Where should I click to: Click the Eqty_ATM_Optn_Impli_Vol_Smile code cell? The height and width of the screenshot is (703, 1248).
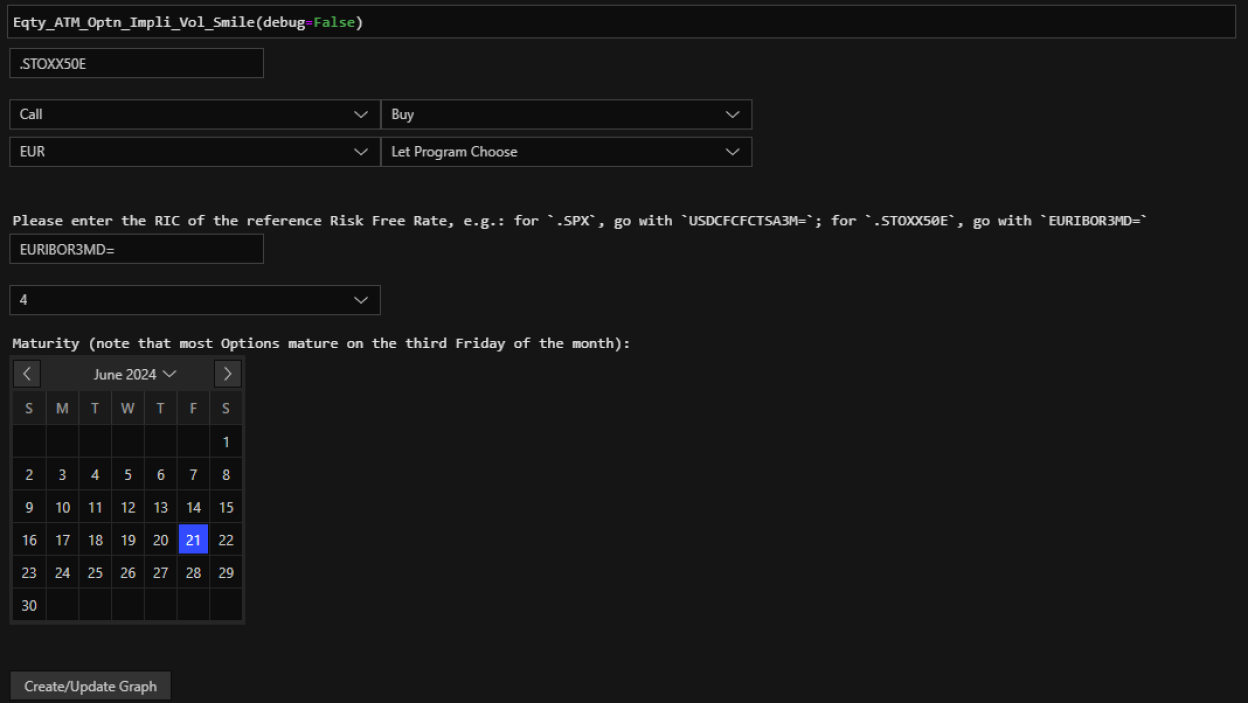click(x=622, y=22)
